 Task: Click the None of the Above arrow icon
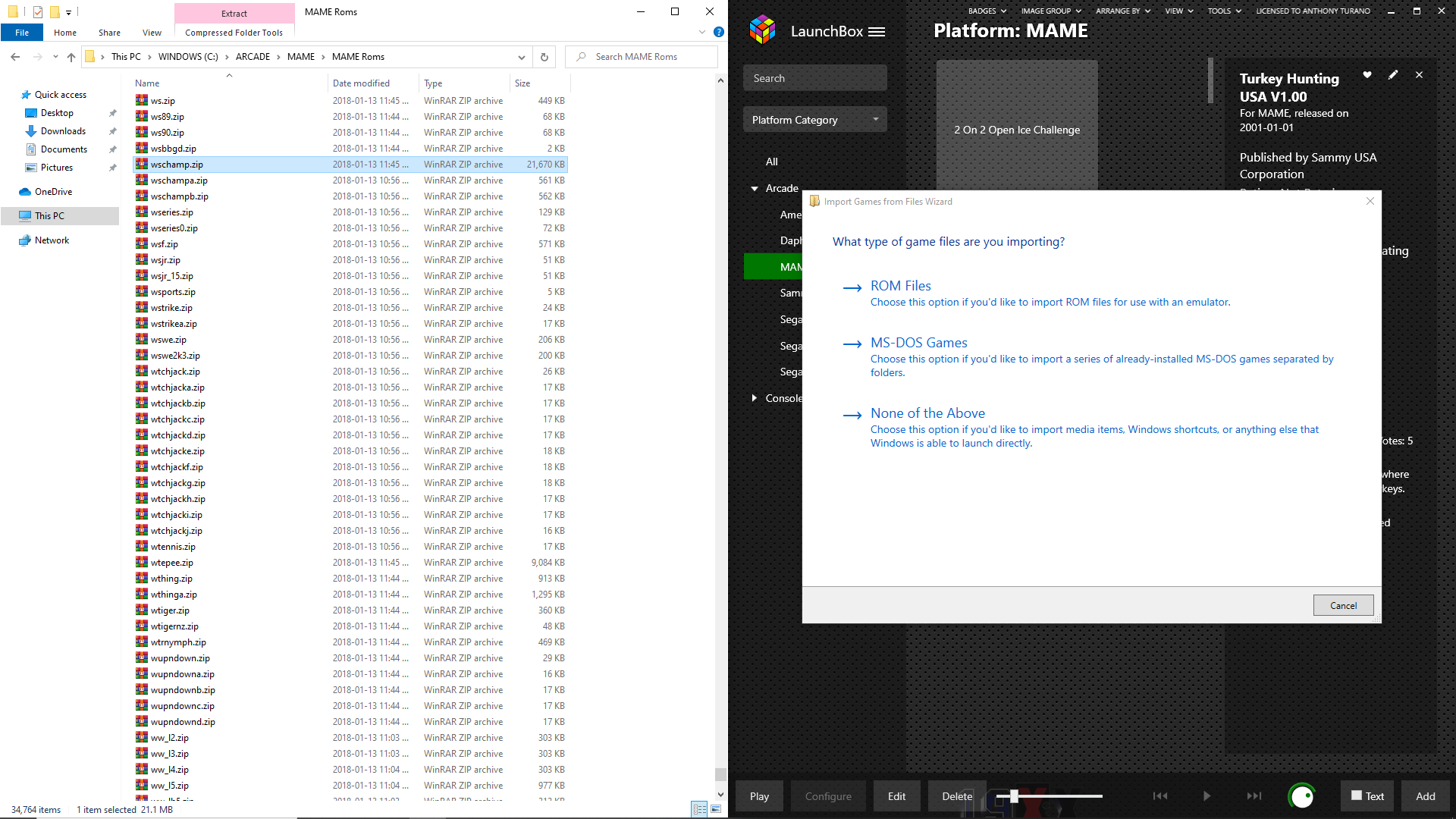pos(852,416)
